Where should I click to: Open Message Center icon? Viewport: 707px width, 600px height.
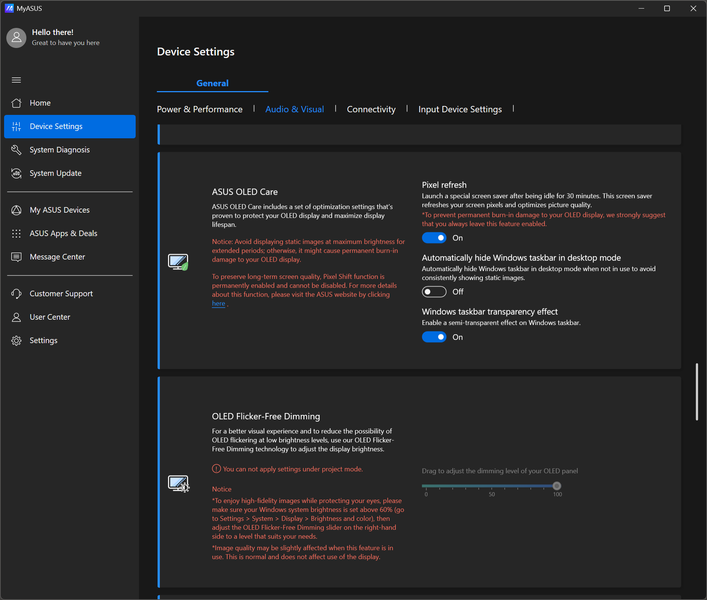click(16, 257)
